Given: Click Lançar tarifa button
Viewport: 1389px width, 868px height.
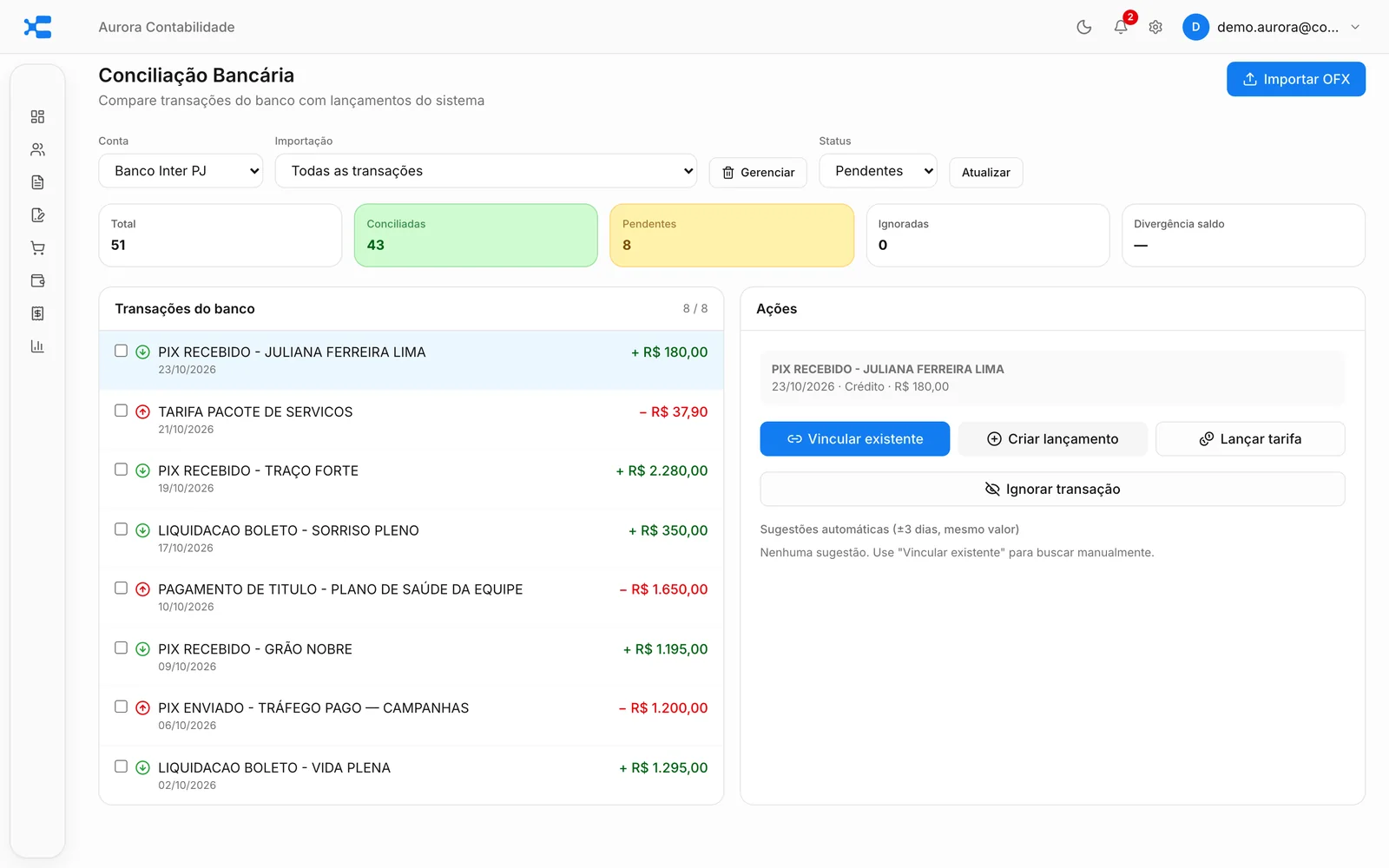Looking at the screenshot, I should [1250, 439].
